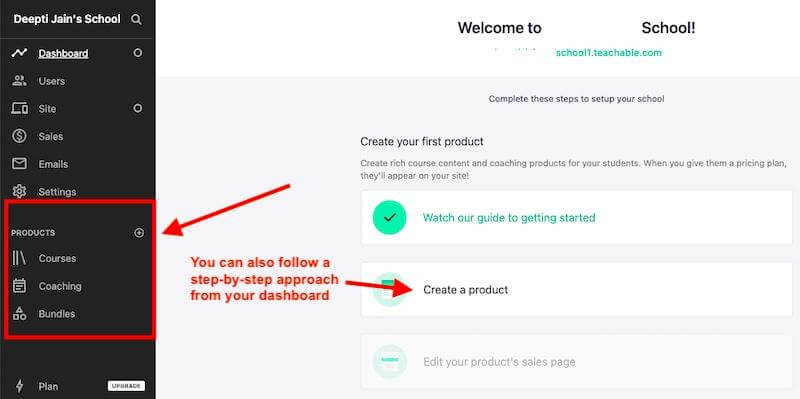The height and width of the screenshot is (399, 800).
Task: Click the Sales dollar-circle icon
Action: coord(19,136)
